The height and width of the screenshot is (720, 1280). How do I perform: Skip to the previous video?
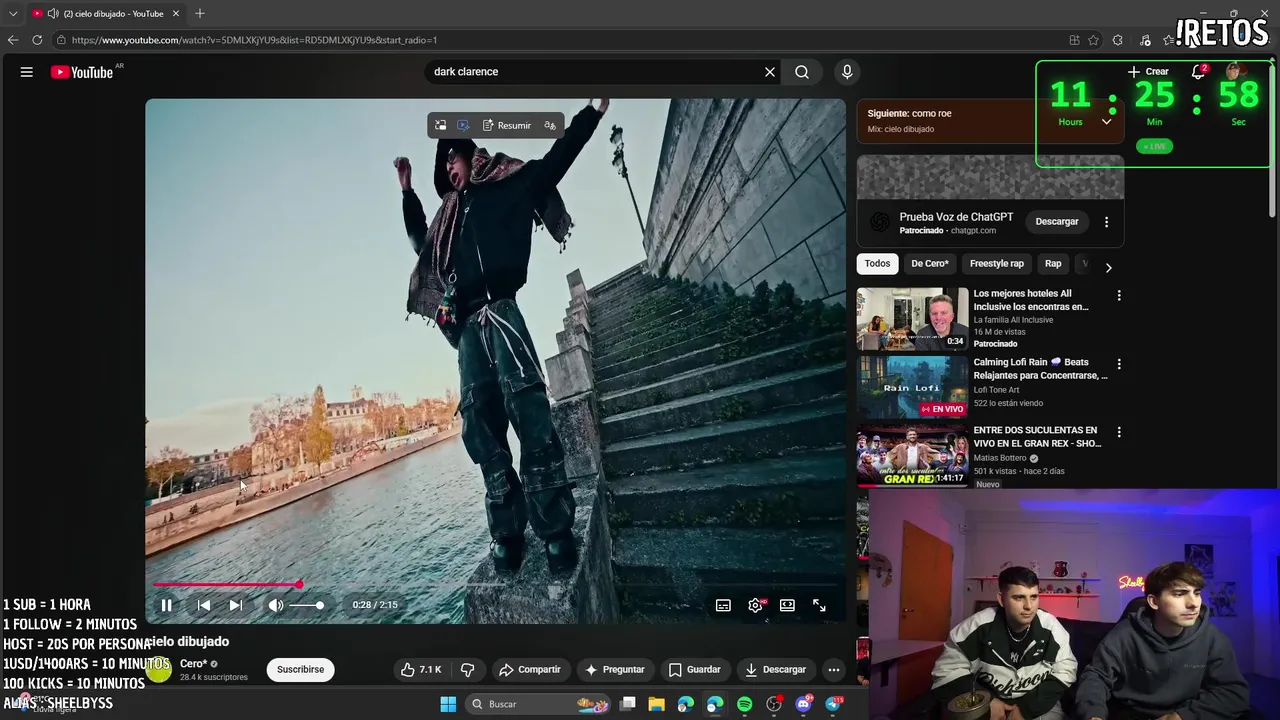tap(204, 605)
